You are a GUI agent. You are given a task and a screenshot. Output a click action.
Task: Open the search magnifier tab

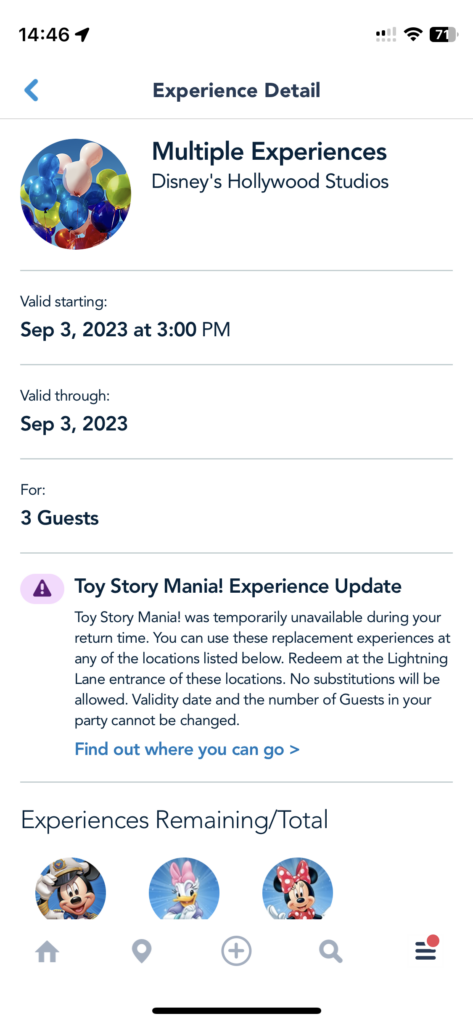coord(331,953)
